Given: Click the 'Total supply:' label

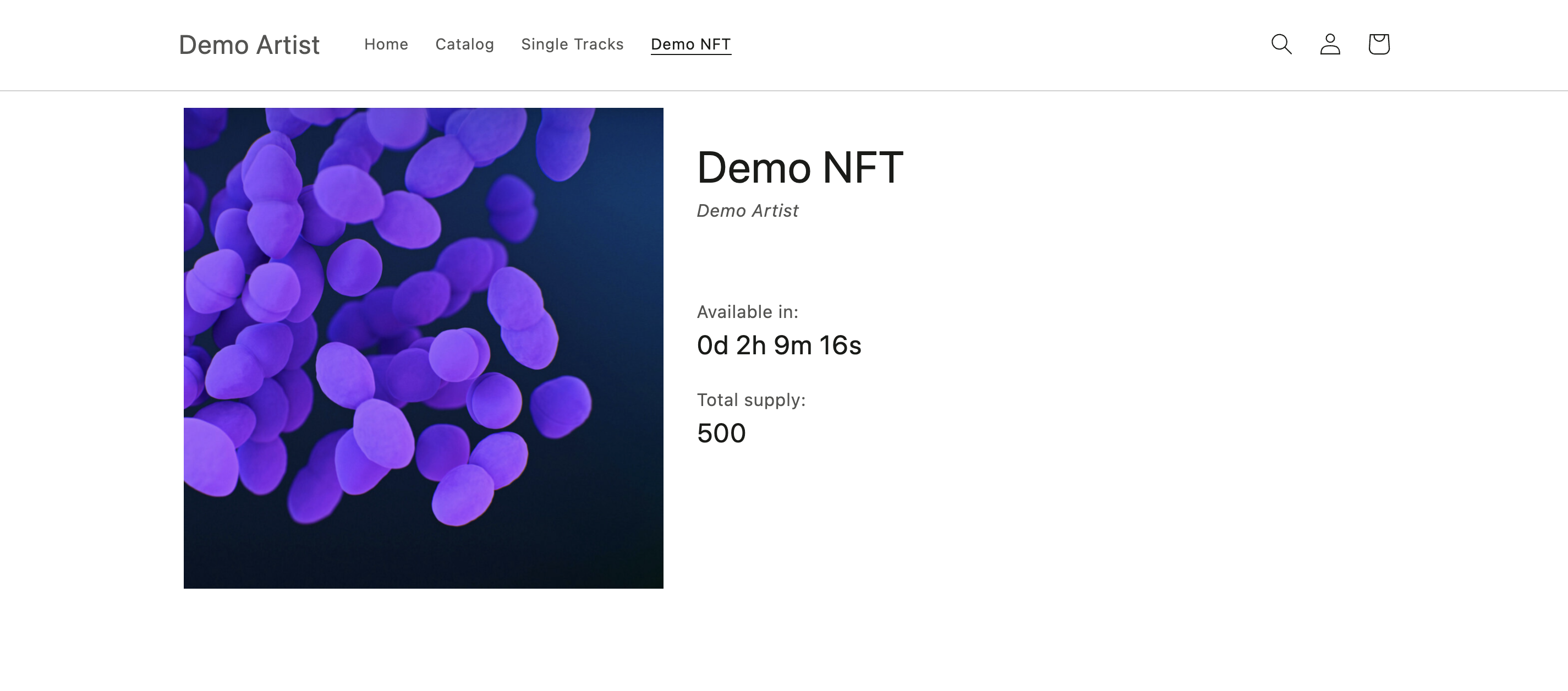Looking at the screenshot, I should pyautogui.click(x=751, y=400).
